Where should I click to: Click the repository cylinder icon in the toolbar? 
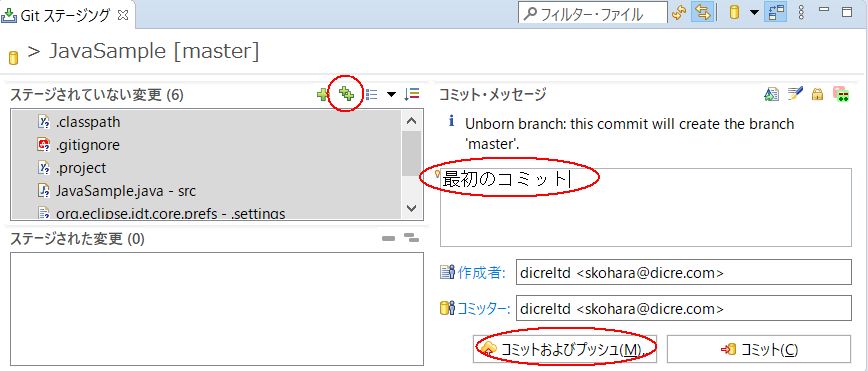pyautogui.click(x=734, y=13)
